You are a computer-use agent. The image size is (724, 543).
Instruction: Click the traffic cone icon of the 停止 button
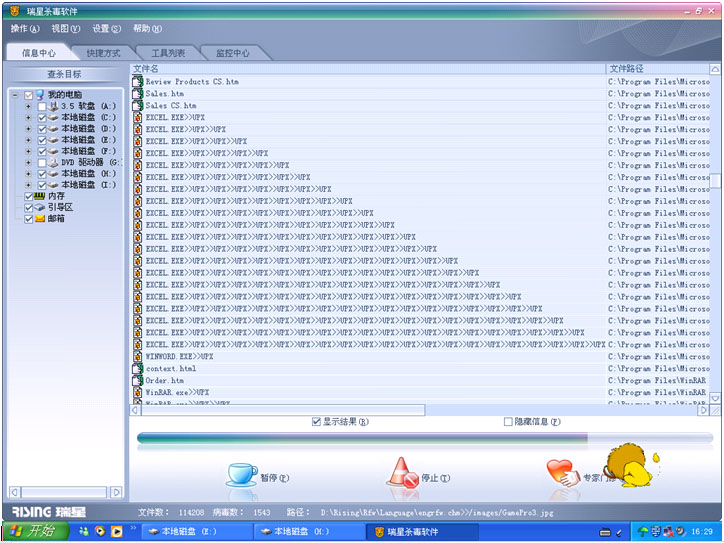402,473
